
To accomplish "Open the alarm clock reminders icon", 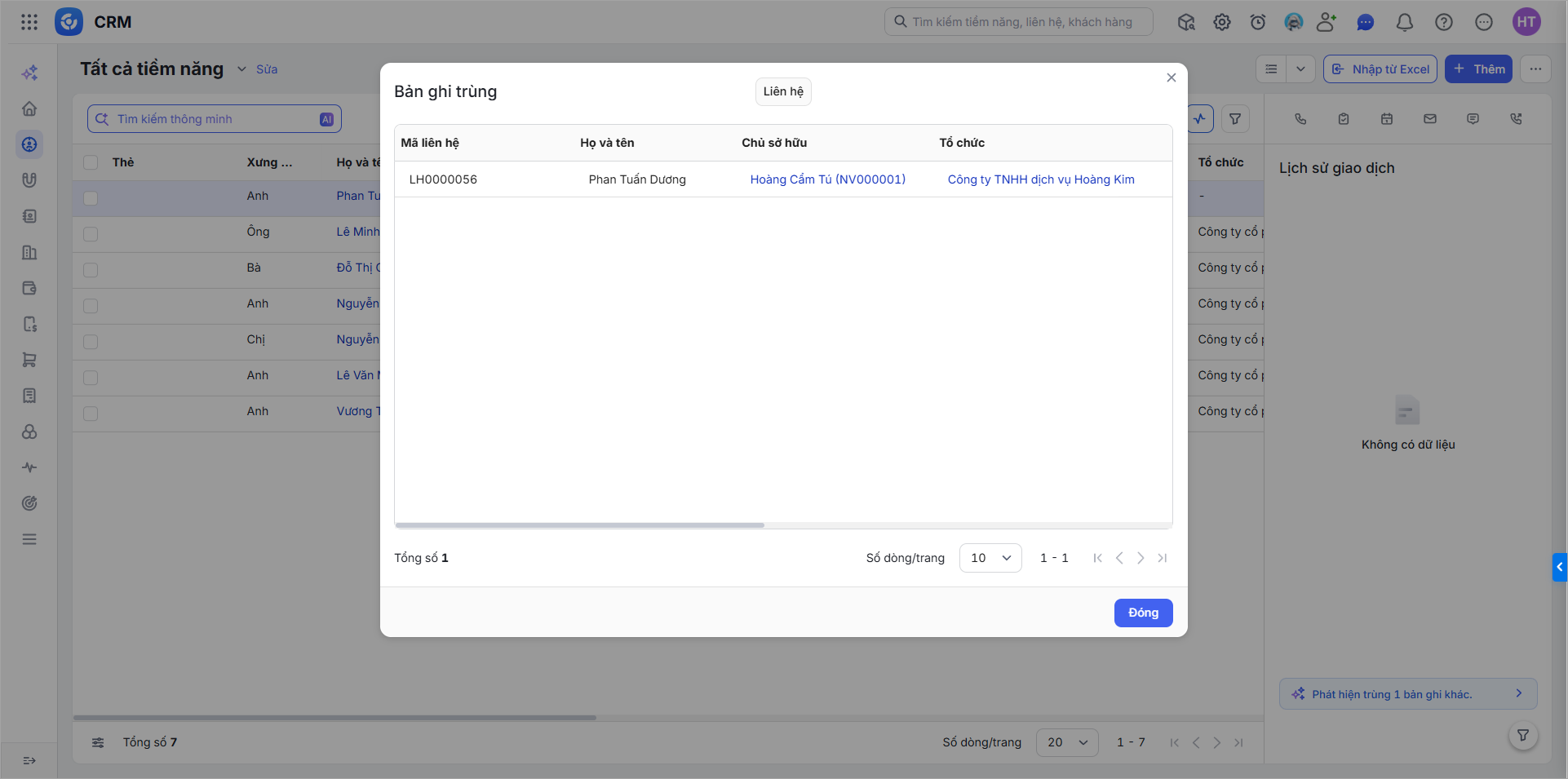I will coord(1258,22).
